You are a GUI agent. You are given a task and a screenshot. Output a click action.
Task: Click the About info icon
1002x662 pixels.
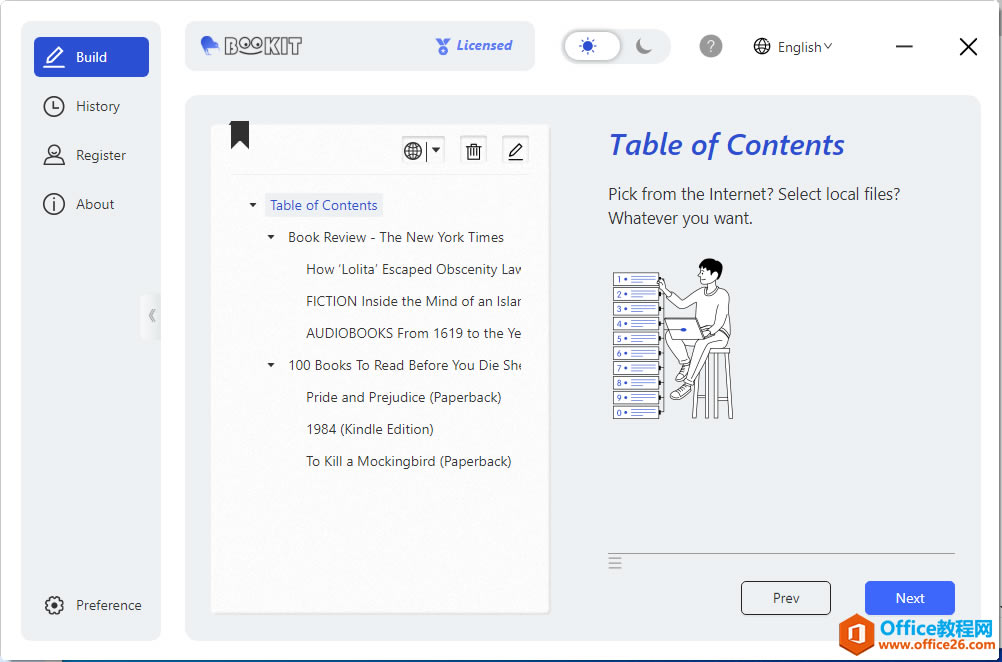pos(54,204)
